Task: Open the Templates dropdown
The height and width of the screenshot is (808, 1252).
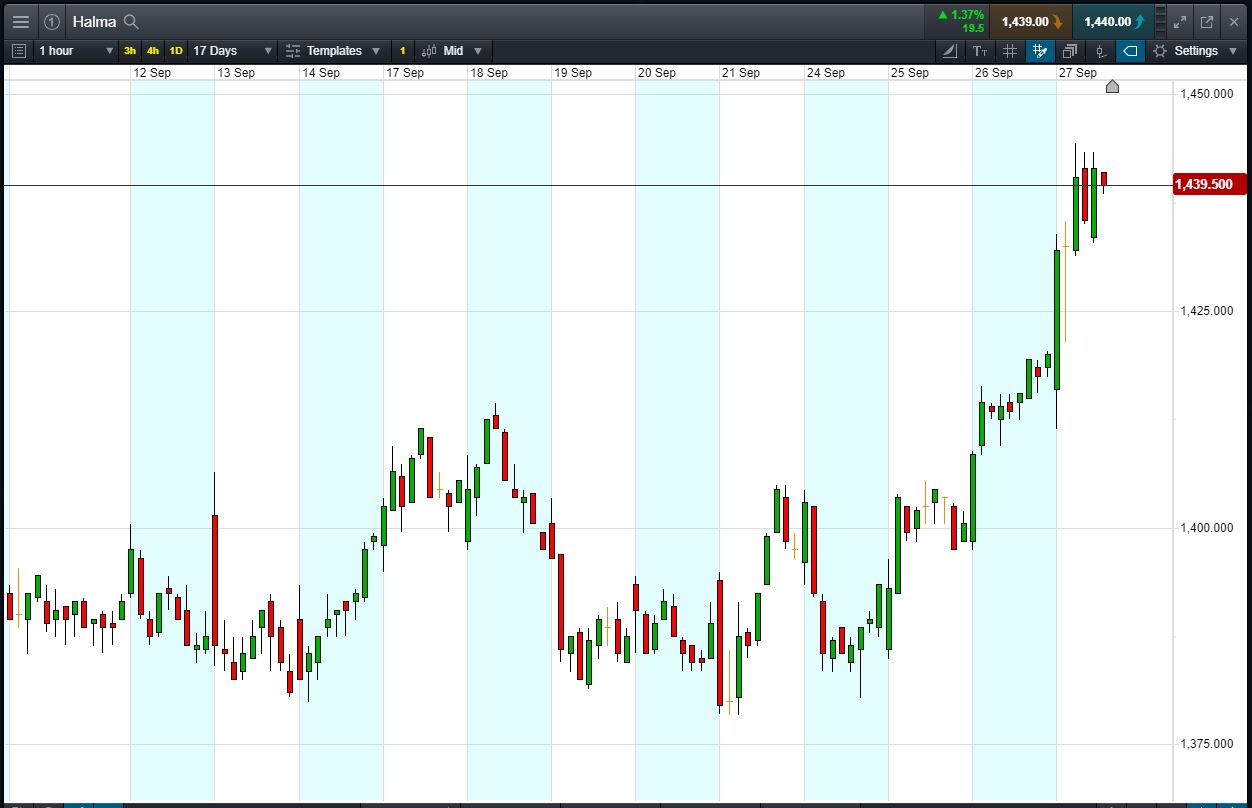Action: point(333,51)
